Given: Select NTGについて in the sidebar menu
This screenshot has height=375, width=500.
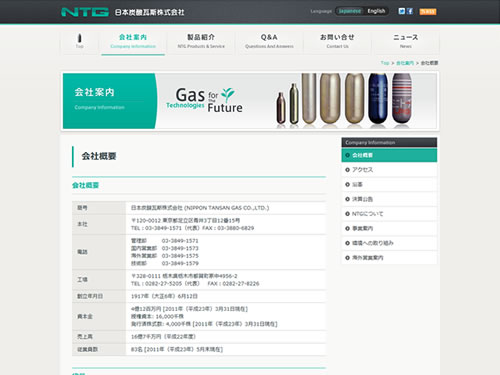Looking at the screenshot, I should [x=389, y=214].
